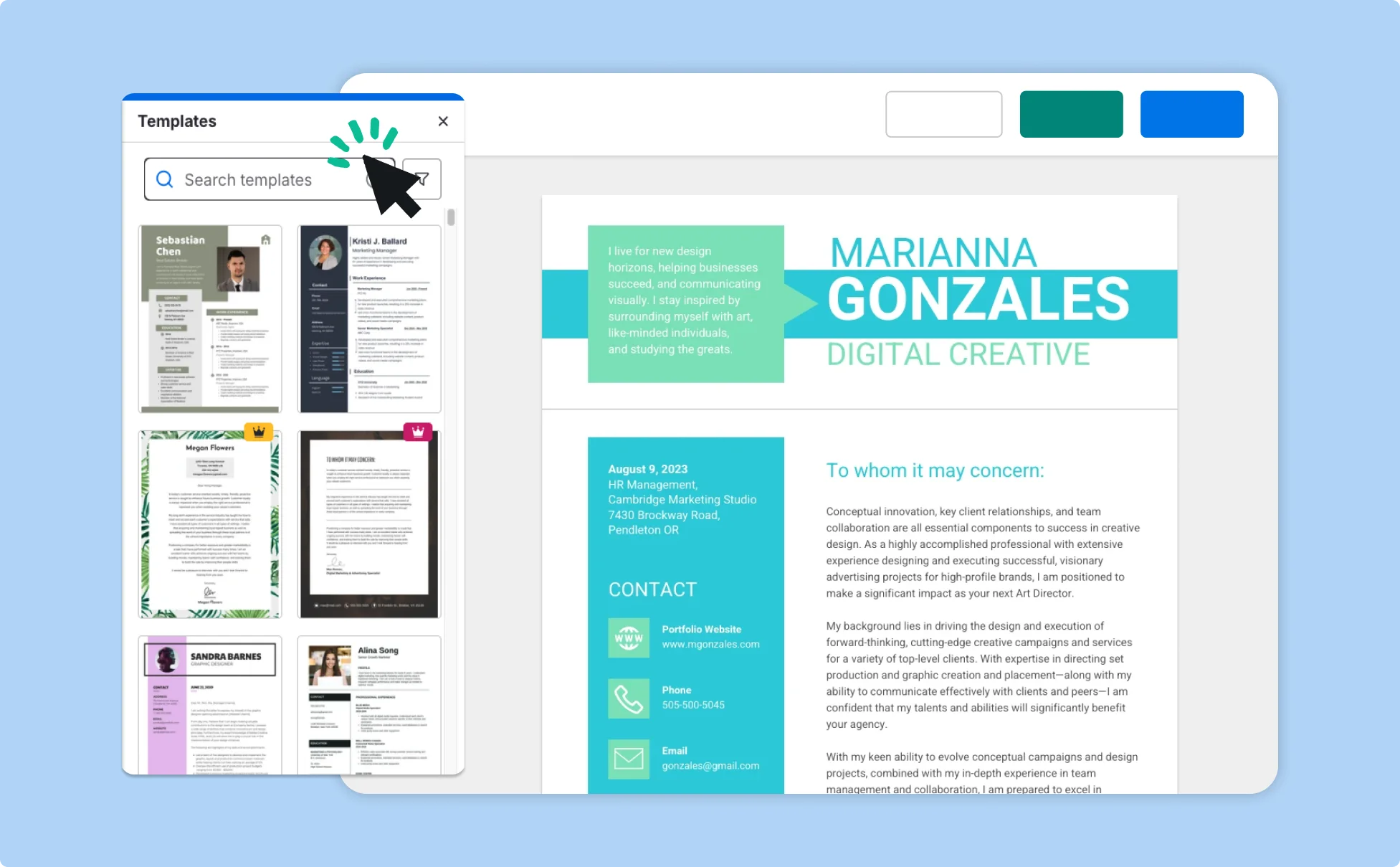Select the Sandra Barnes template

coord(210,700)
